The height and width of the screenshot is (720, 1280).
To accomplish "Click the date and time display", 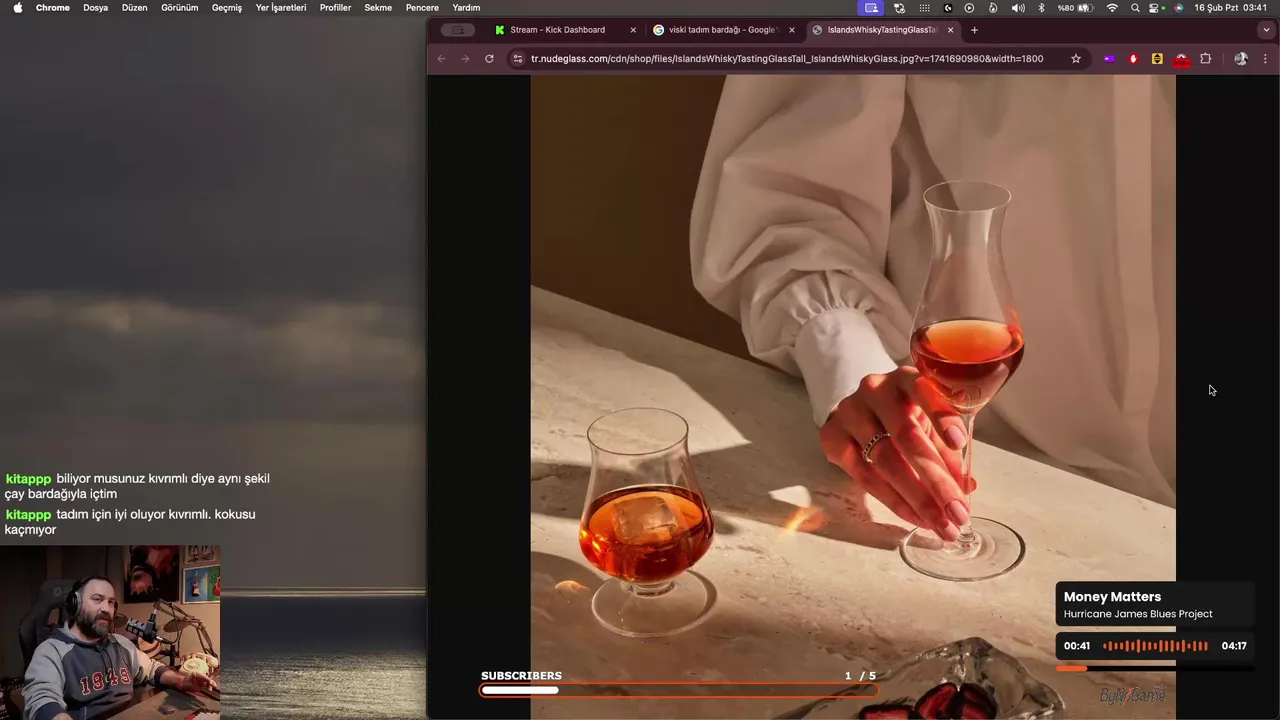I will click(1231, 7).
